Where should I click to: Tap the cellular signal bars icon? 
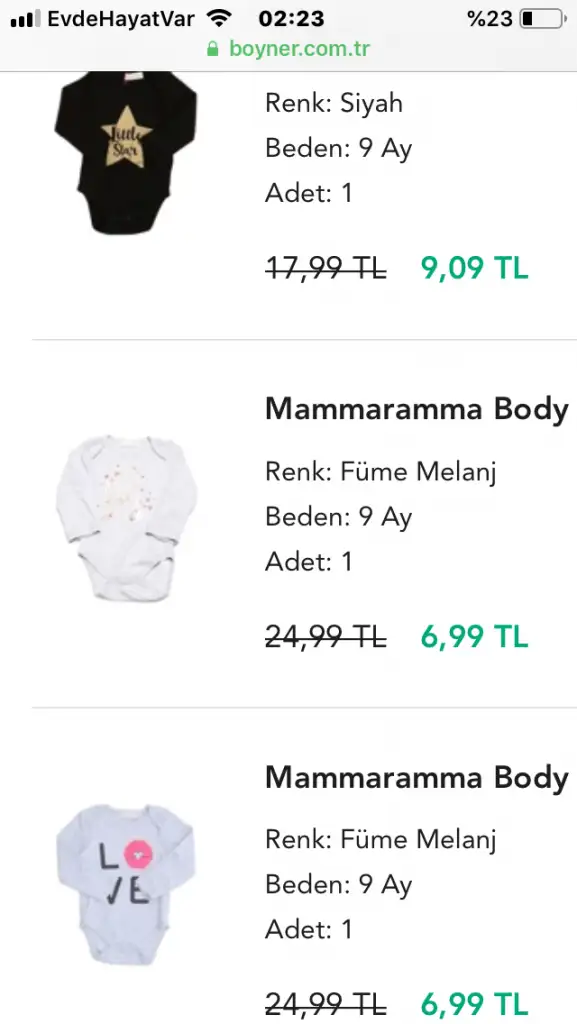[x=25, y=19]
